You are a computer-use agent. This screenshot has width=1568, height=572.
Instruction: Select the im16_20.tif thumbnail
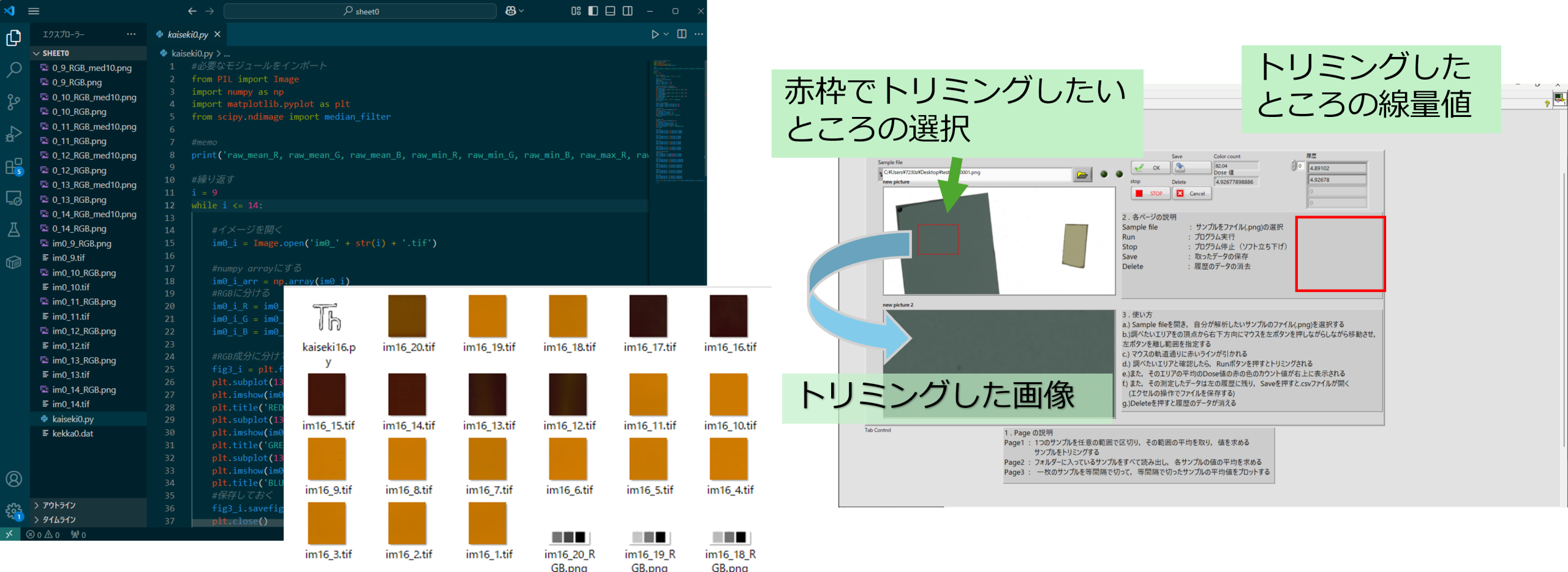point(407,315)
